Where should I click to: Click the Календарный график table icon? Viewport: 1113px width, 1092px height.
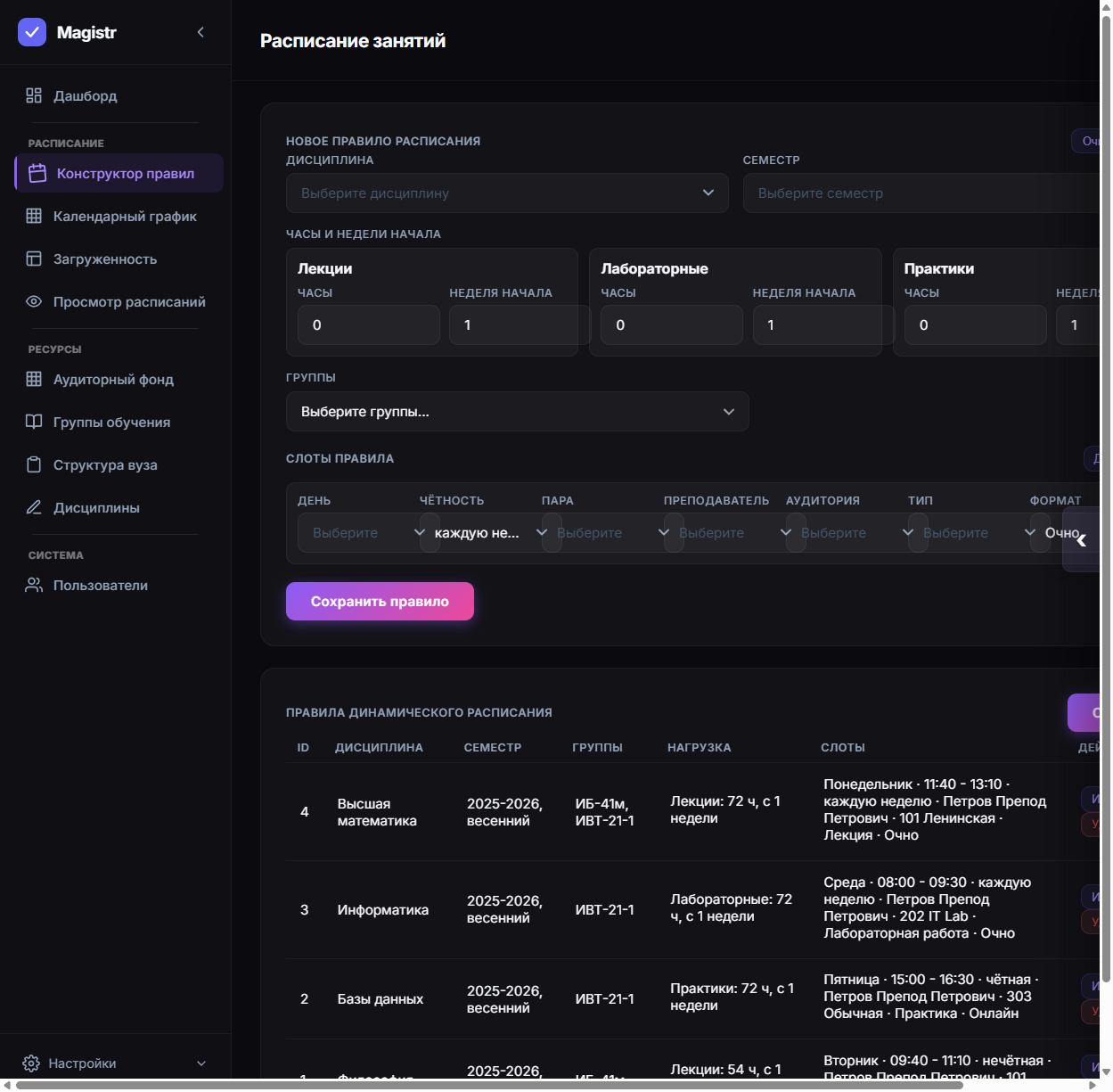pos(34,216)
